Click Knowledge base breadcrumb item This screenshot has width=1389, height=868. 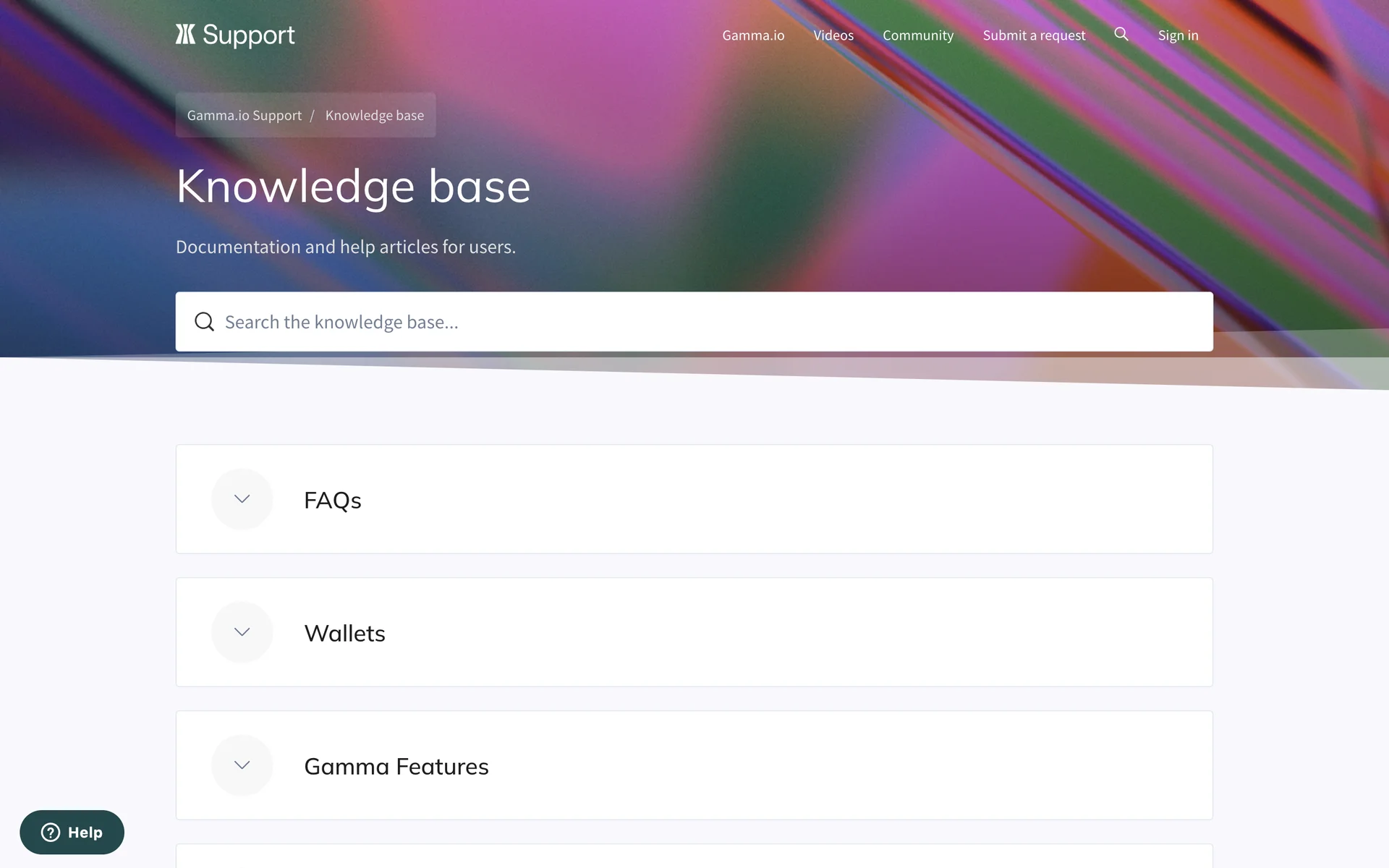pyautogui.click(x=375, y=116)
